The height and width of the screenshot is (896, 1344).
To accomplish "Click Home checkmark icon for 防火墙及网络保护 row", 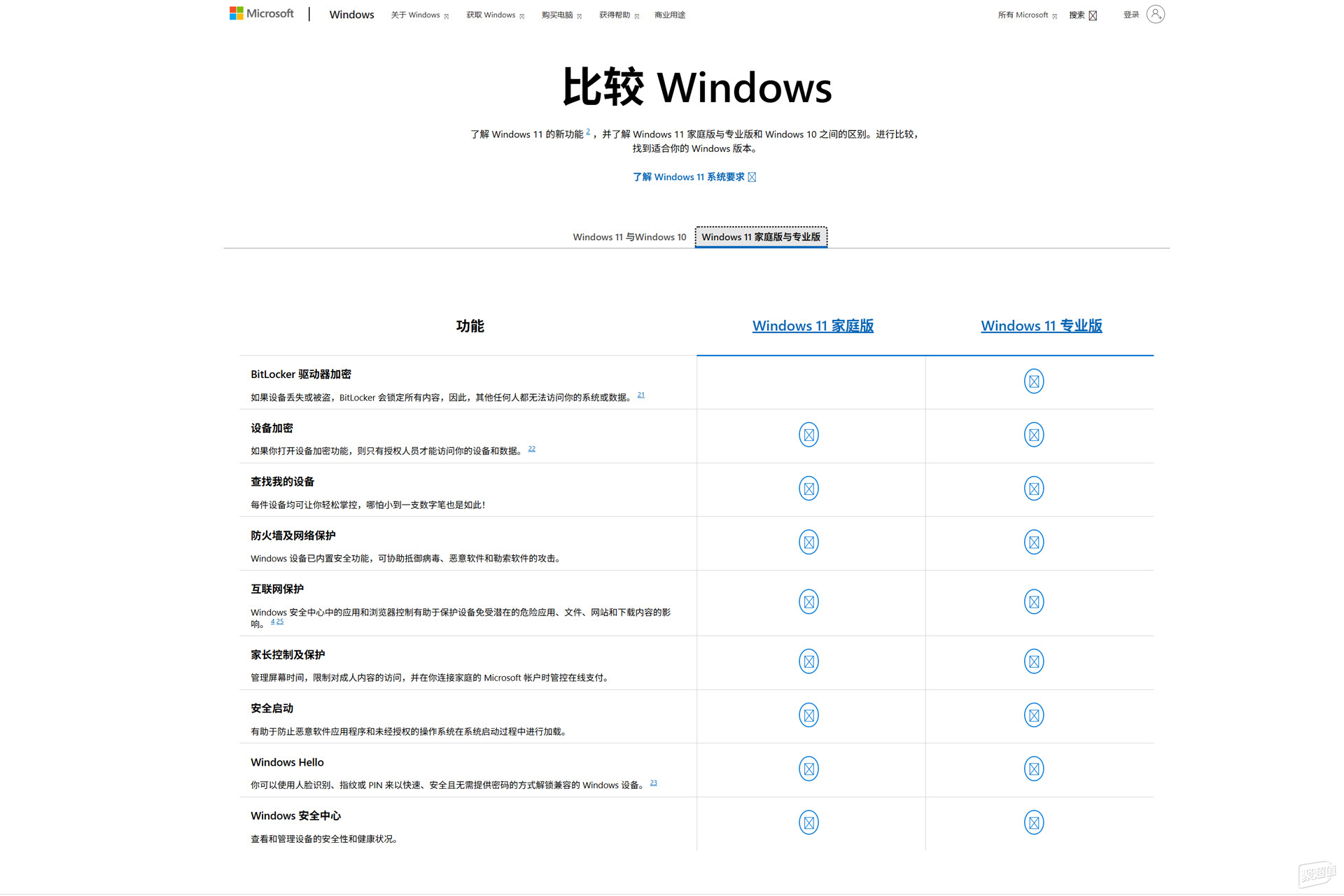I will (808, 542).
